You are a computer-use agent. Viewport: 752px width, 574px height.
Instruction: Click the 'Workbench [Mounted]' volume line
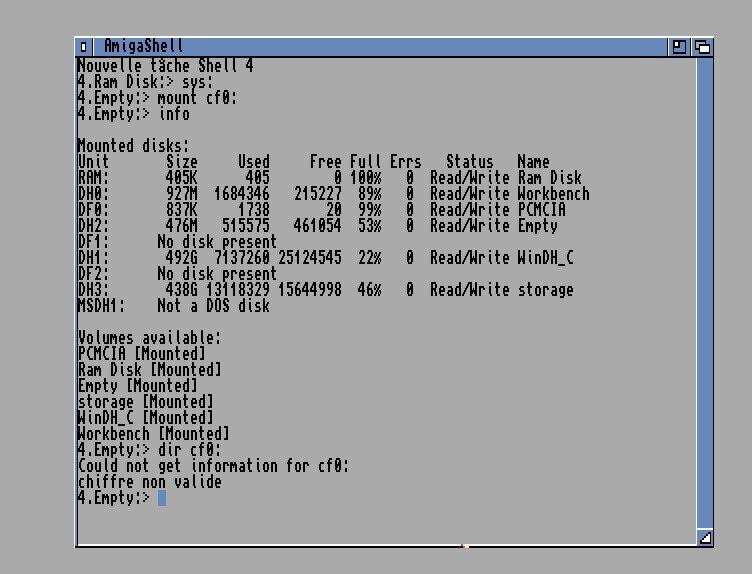[153, 433]
